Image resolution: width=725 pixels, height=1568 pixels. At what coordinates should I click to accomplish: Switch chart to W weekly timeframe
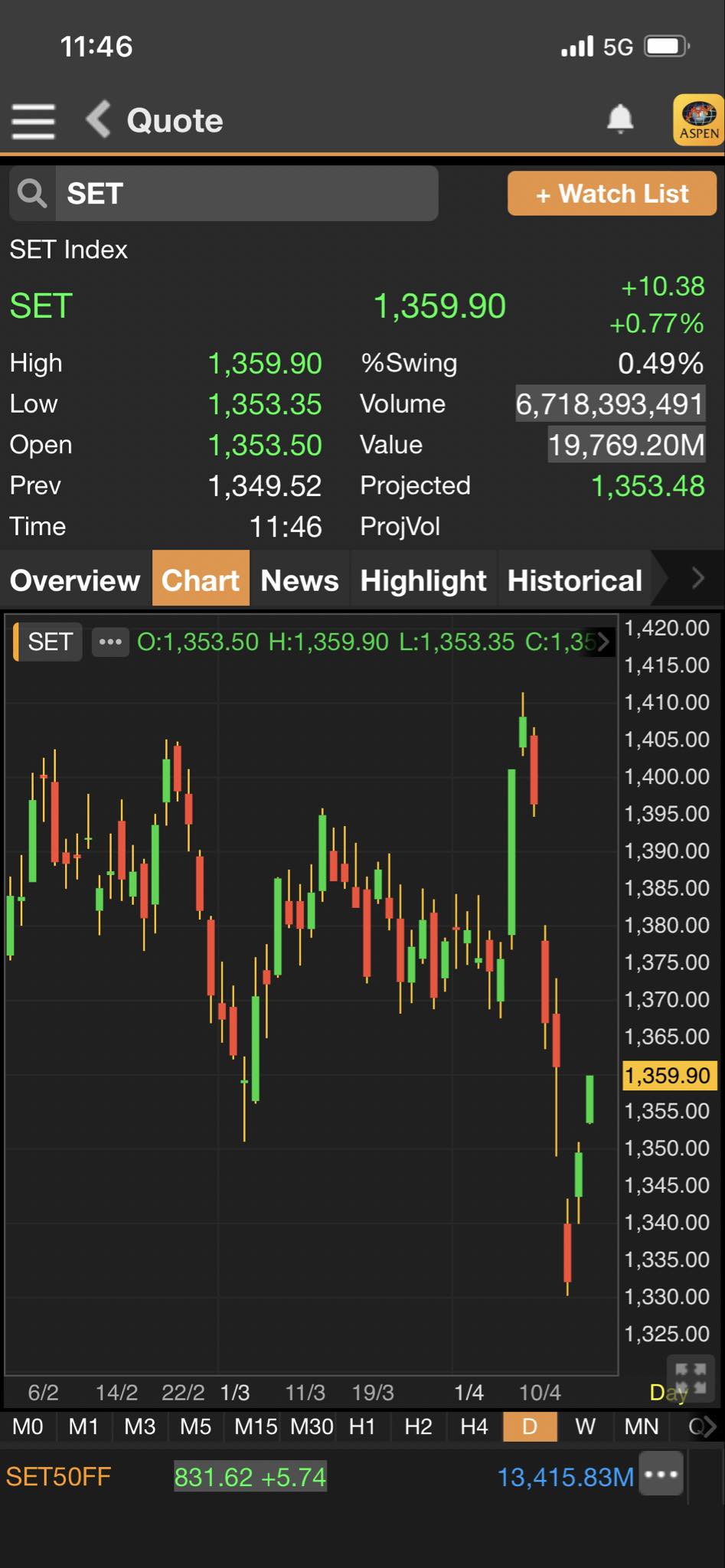[585, 1426]
